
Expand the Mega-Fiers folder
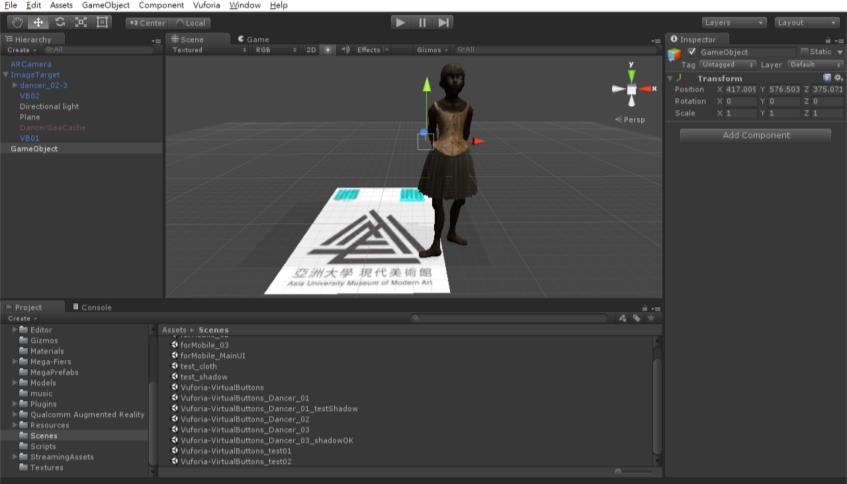(15, 361)
